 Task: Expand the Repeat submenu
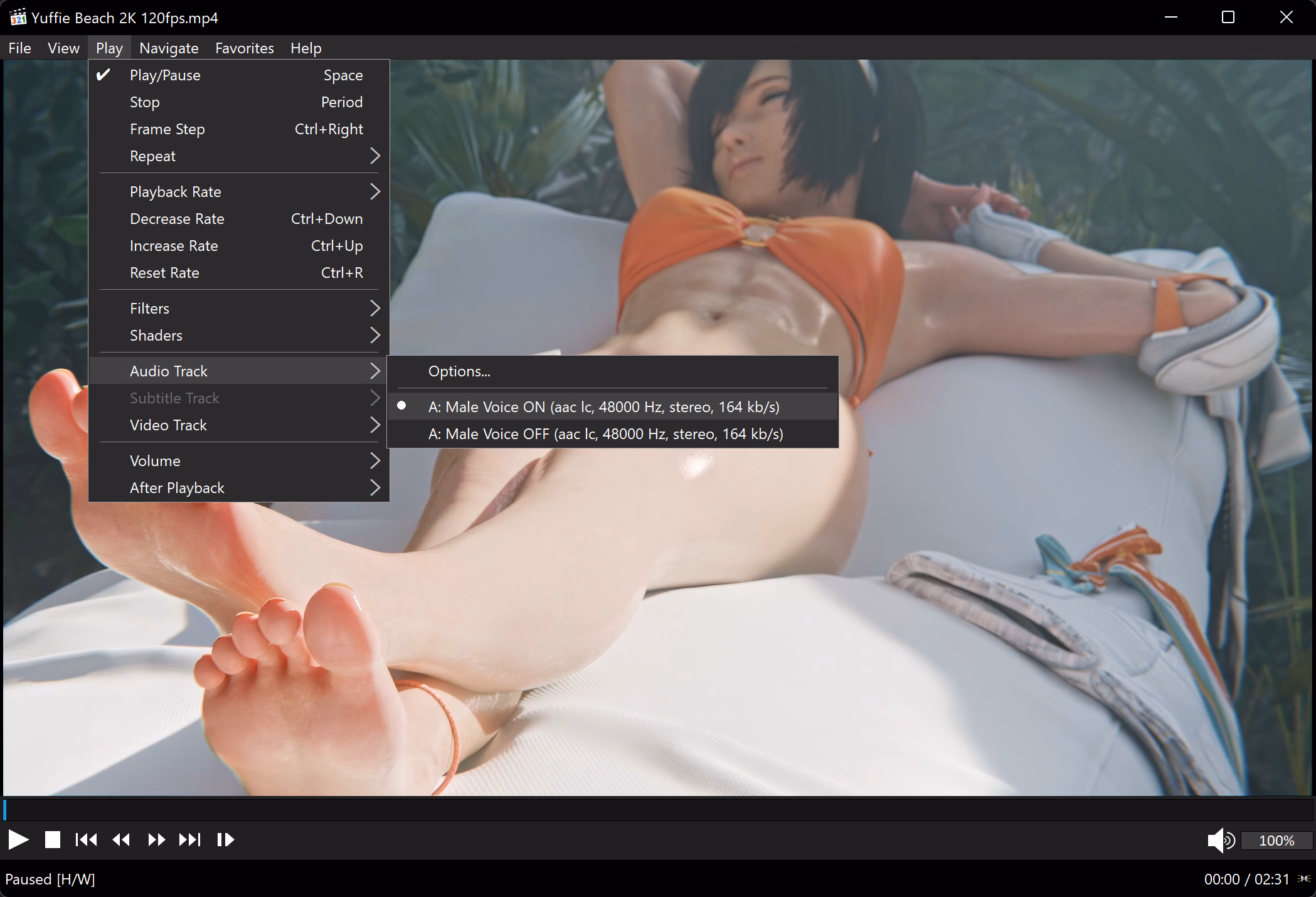coord(239,156)
